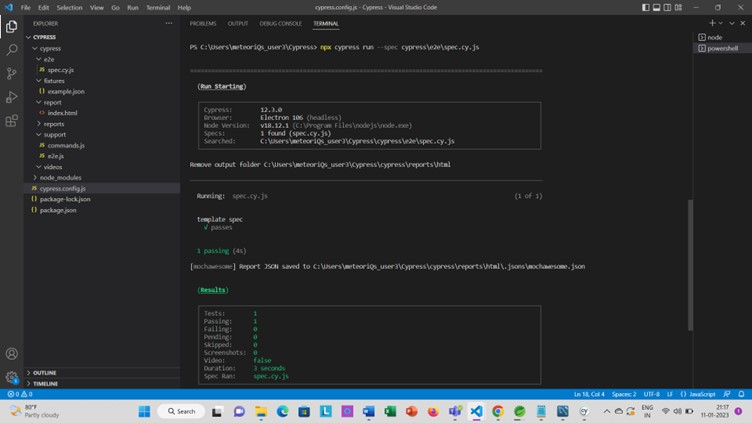
Task: Open Customize Layout icon
Action: (678, 7)
